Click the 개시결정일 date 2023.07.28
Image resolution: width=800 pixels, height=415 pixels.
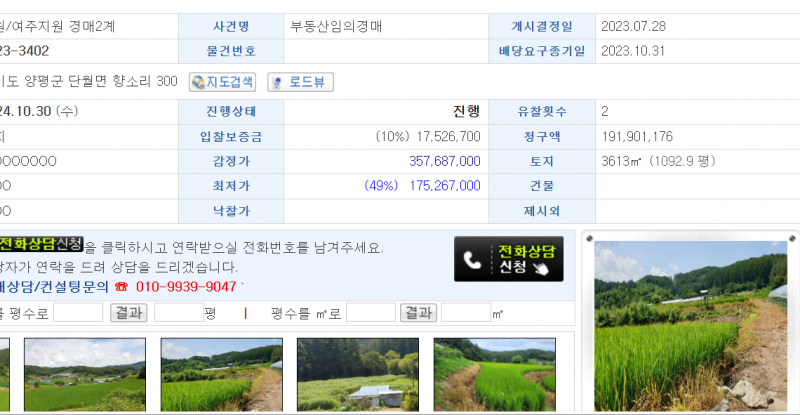[x=633, y=27]
